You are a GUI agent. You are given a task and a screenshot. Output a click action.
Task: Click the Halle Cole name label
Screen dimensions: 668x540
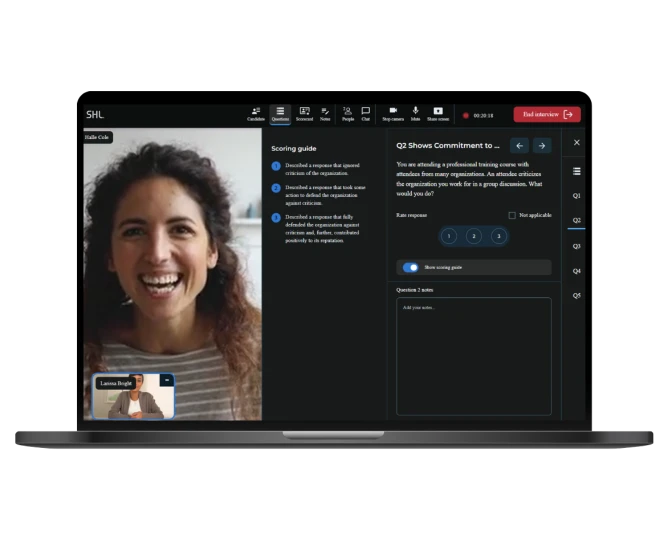(x=98, y=137)
